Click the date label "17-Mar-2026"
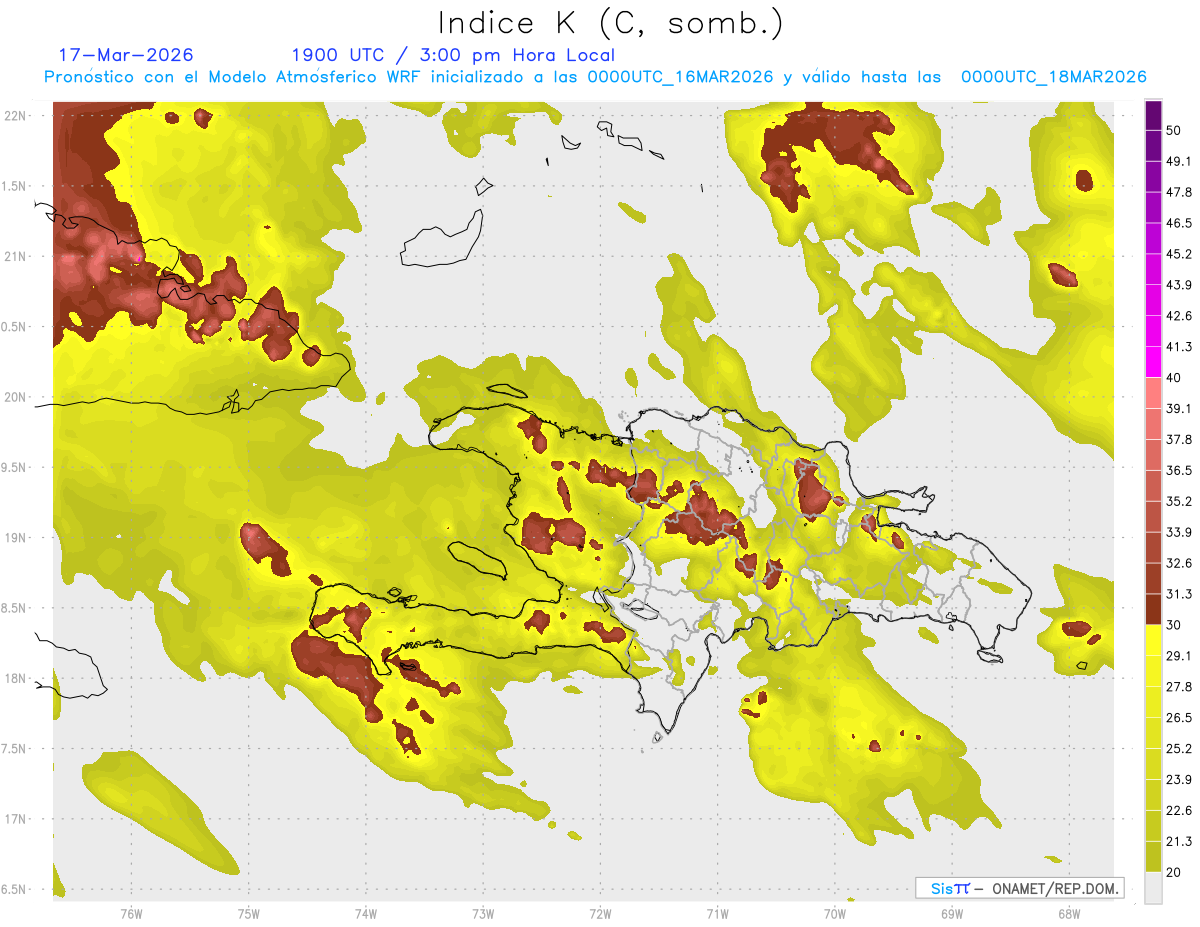Viewport: 1200px width, 927px height. point(126,55)
